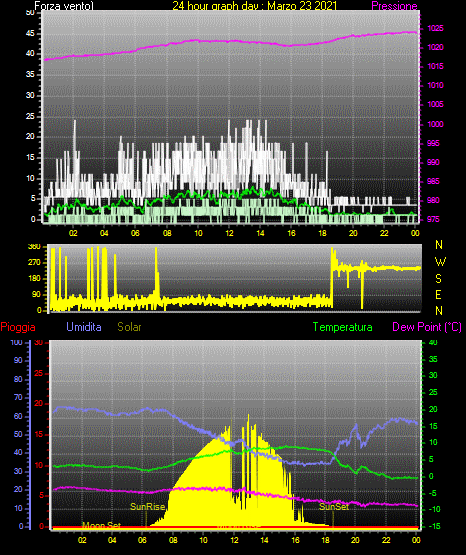Click the 24 hour graph day title
Screen dimensions: 466x555
[255, 6]
